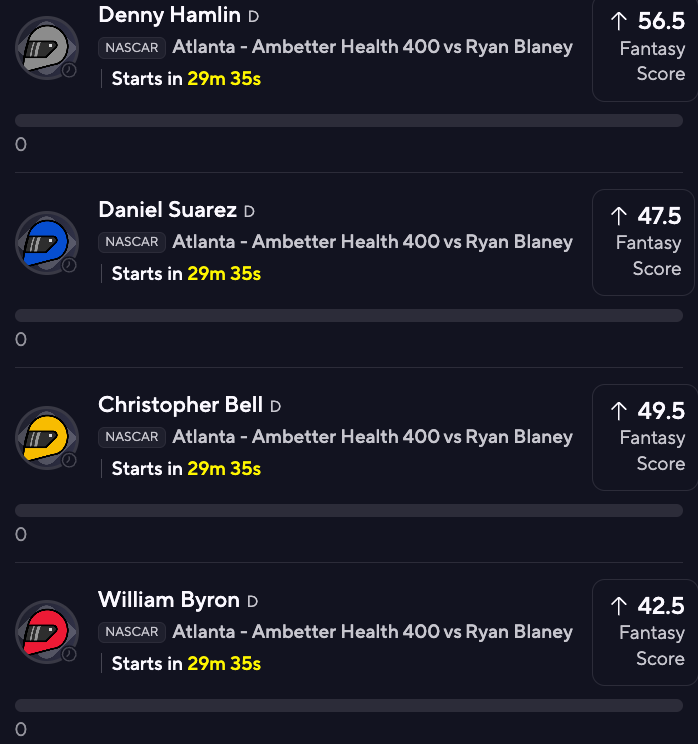Click Daniel Suarez's blue helmet icon

pos(47,242)
